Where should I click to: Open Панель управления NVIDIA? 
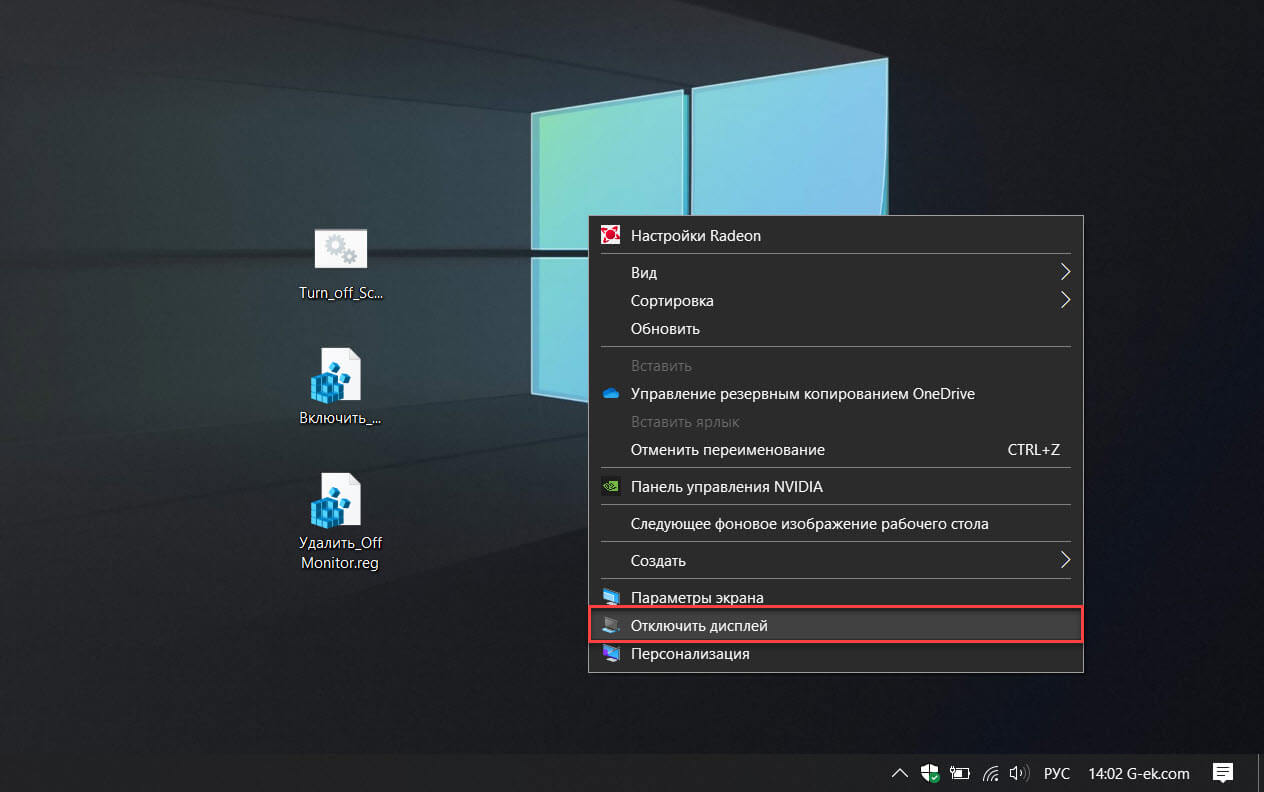point(726,487)
